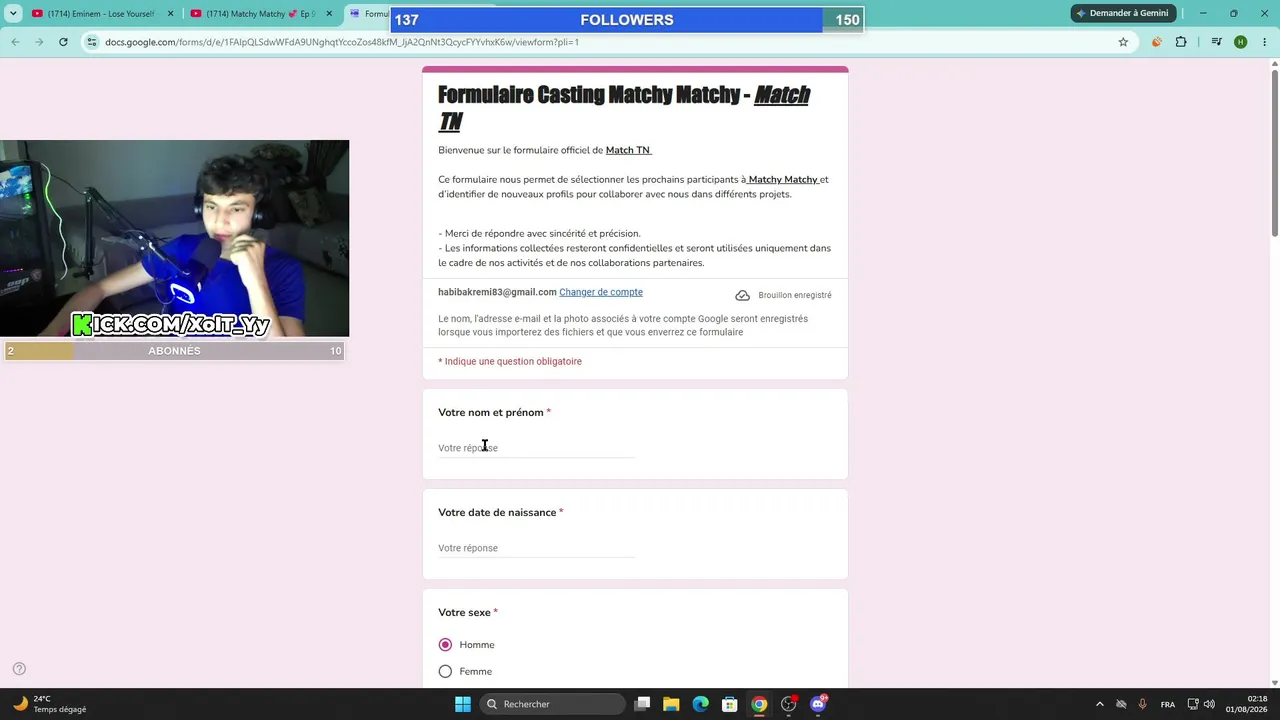Launch Microsoft Edge from the taskbar
The height and width of the screenshot is (720, 1280).
701,704
